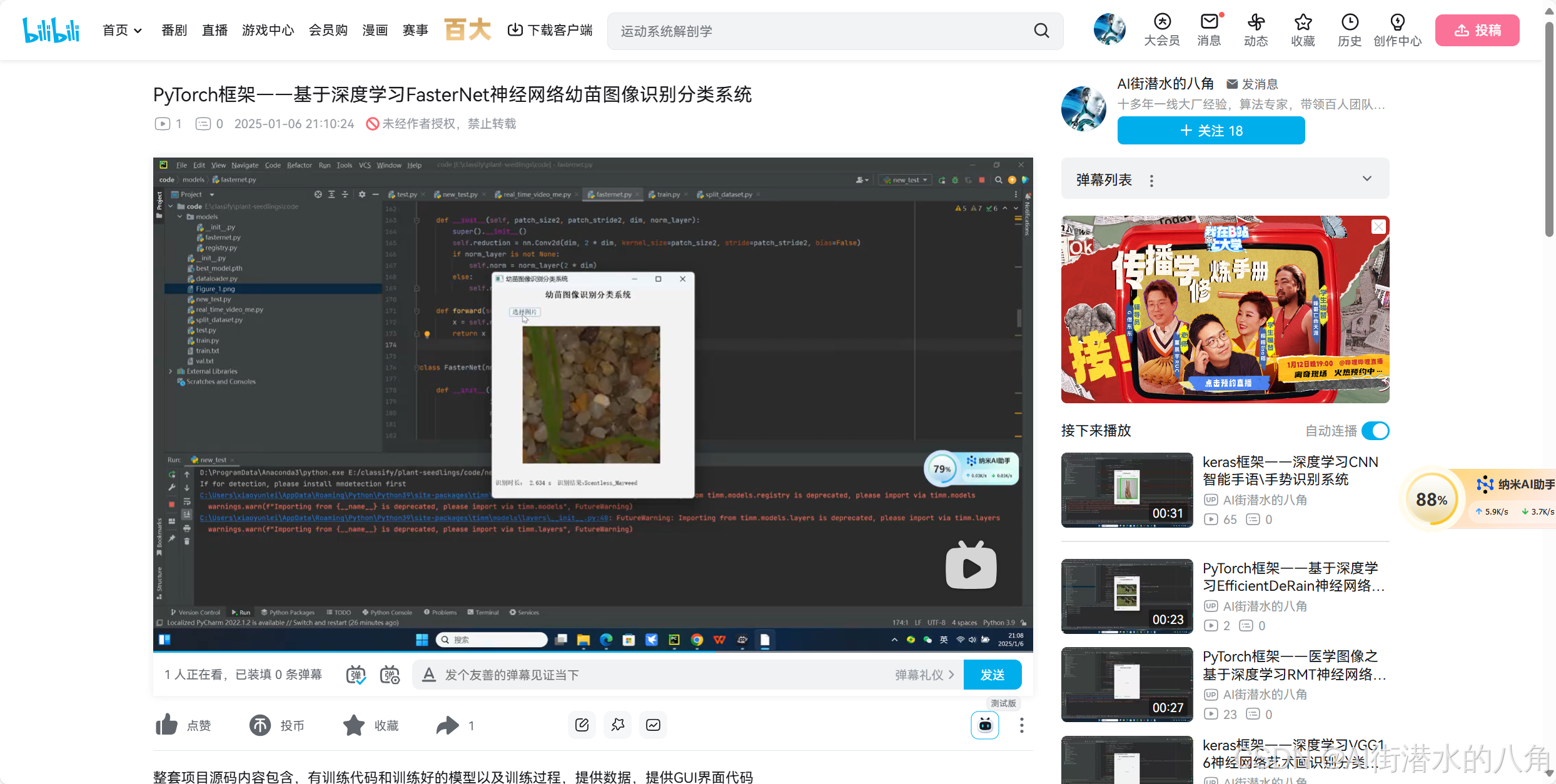Viewport: 1556px width, 784px height.
Task: Open the three-dot more menu below video
Action: (1021, 725)
